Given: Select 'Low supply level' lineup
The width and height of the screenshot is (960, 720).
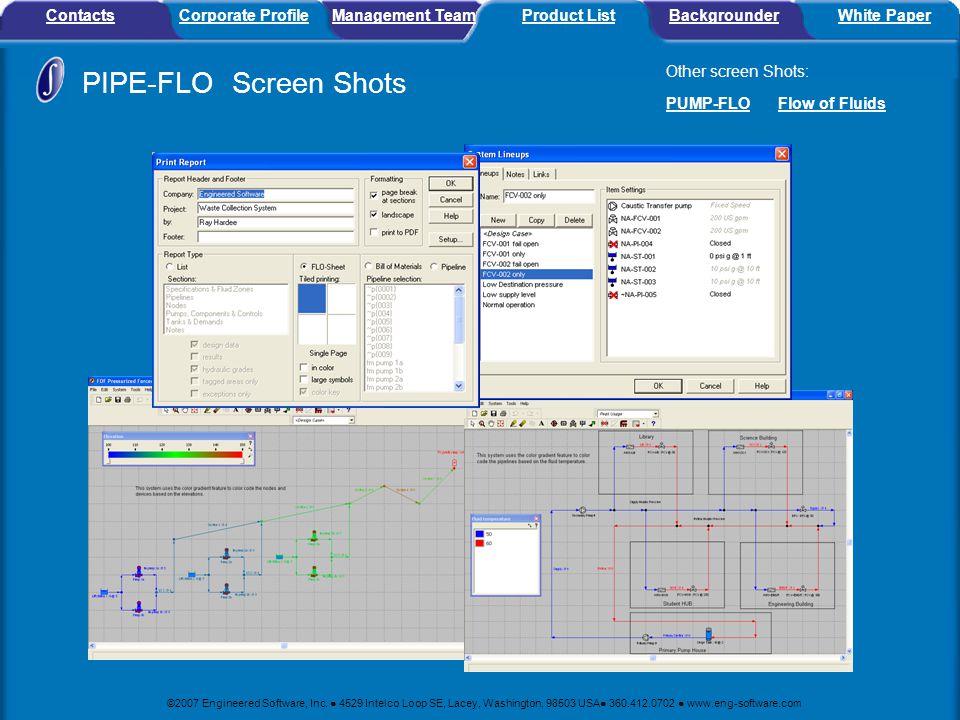Looking at the screenshot, I should click(508, 294).
